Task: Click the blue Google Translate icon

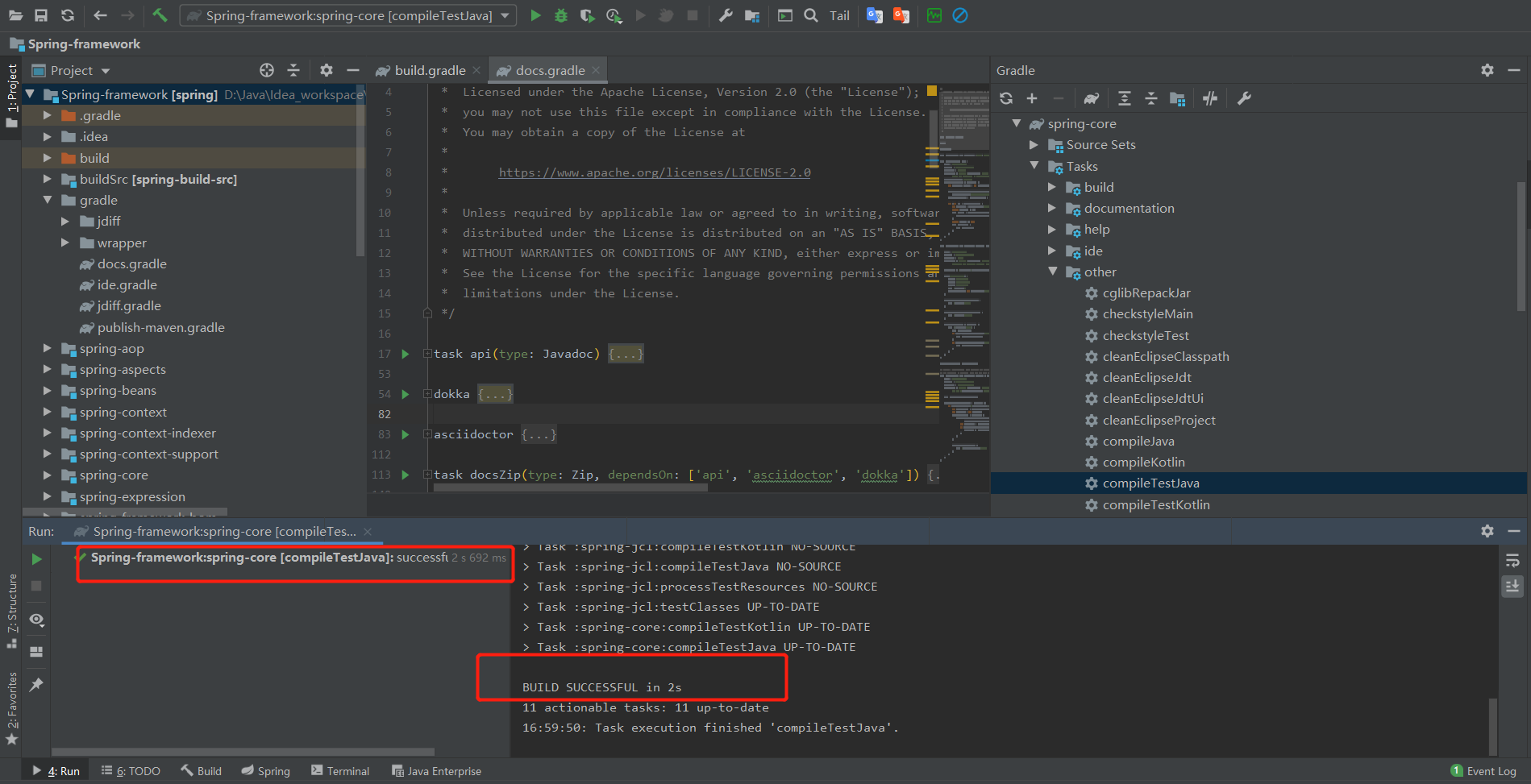Action: pos(874,15)
